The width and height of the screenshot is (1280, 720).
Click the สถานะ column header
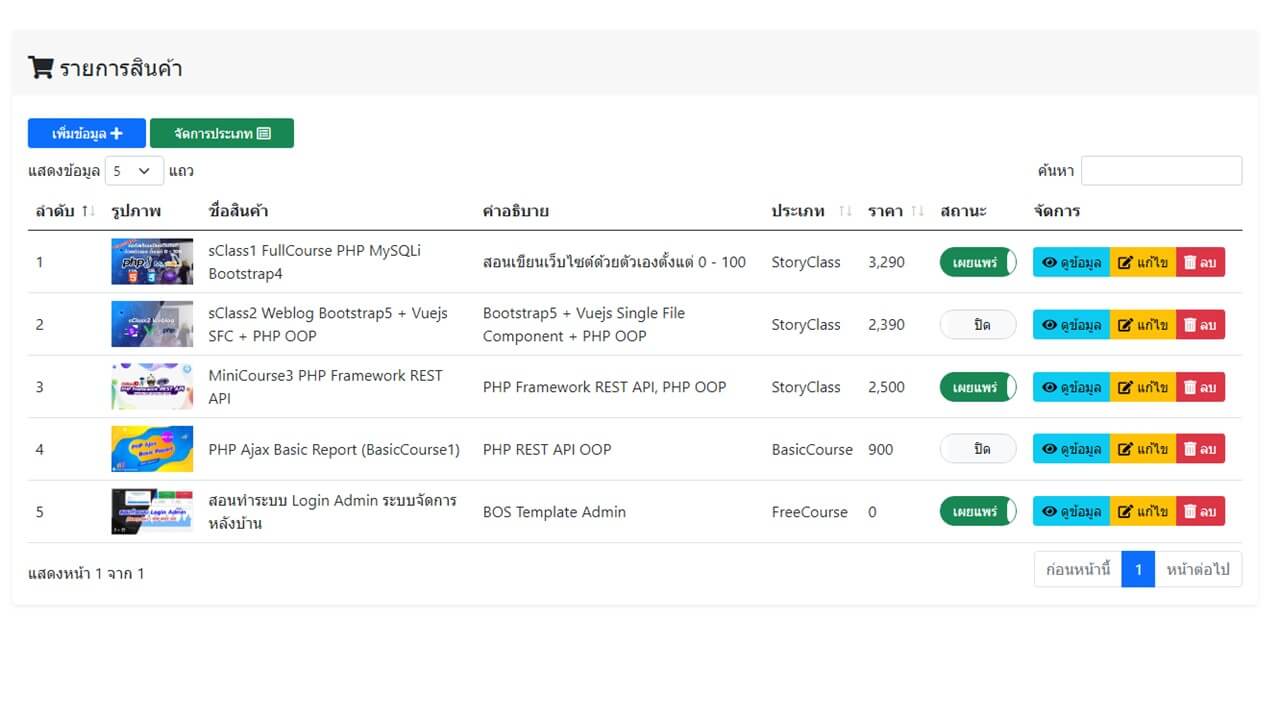[x=963, y=211]
